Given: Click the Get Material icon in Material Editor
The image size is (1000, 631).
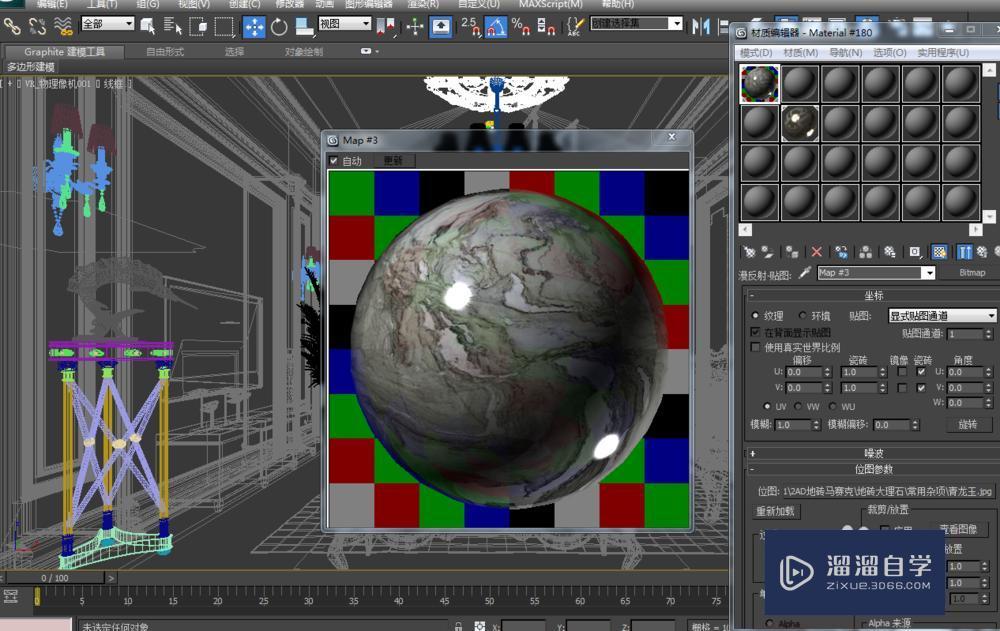Looking at the screenshot, I should tap(750, 250).
